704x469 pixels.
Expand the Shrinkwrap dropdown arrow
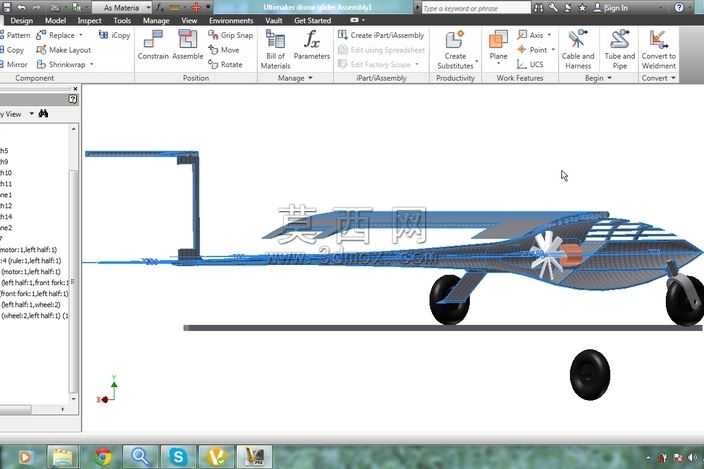(x=92, y=65)
